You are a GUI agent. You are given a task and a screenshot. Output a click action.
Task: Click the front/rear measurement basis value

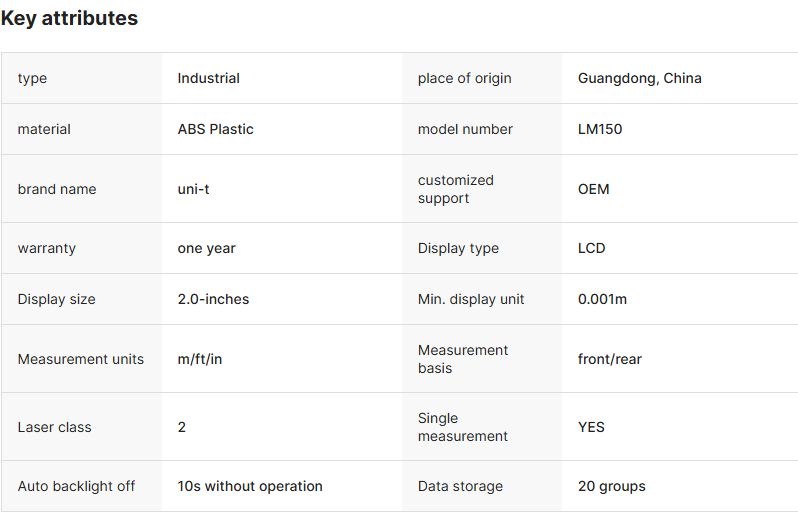click(609, 359)
